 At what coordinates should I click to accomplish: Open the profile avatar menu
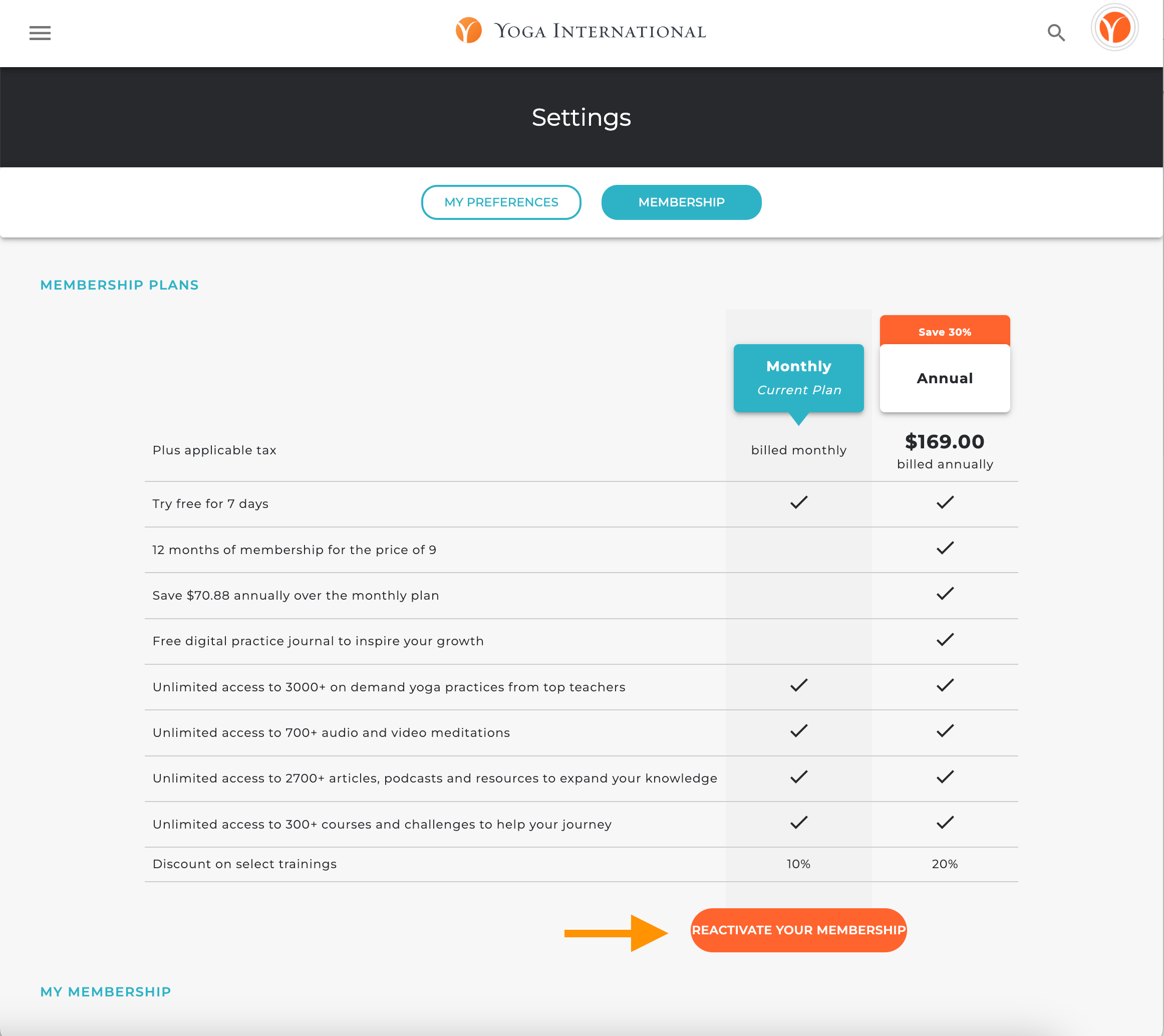point(1114,29)
